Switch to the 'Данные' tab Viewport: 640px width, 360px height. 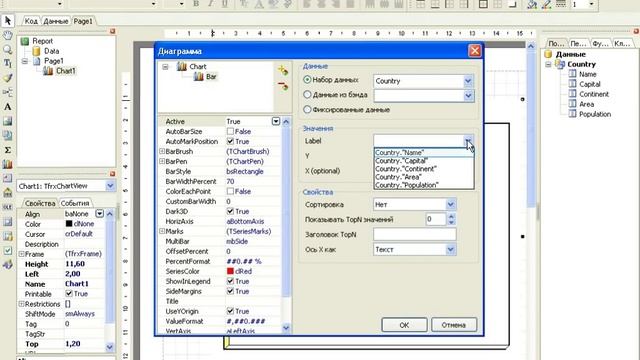(x=56, y=21)
